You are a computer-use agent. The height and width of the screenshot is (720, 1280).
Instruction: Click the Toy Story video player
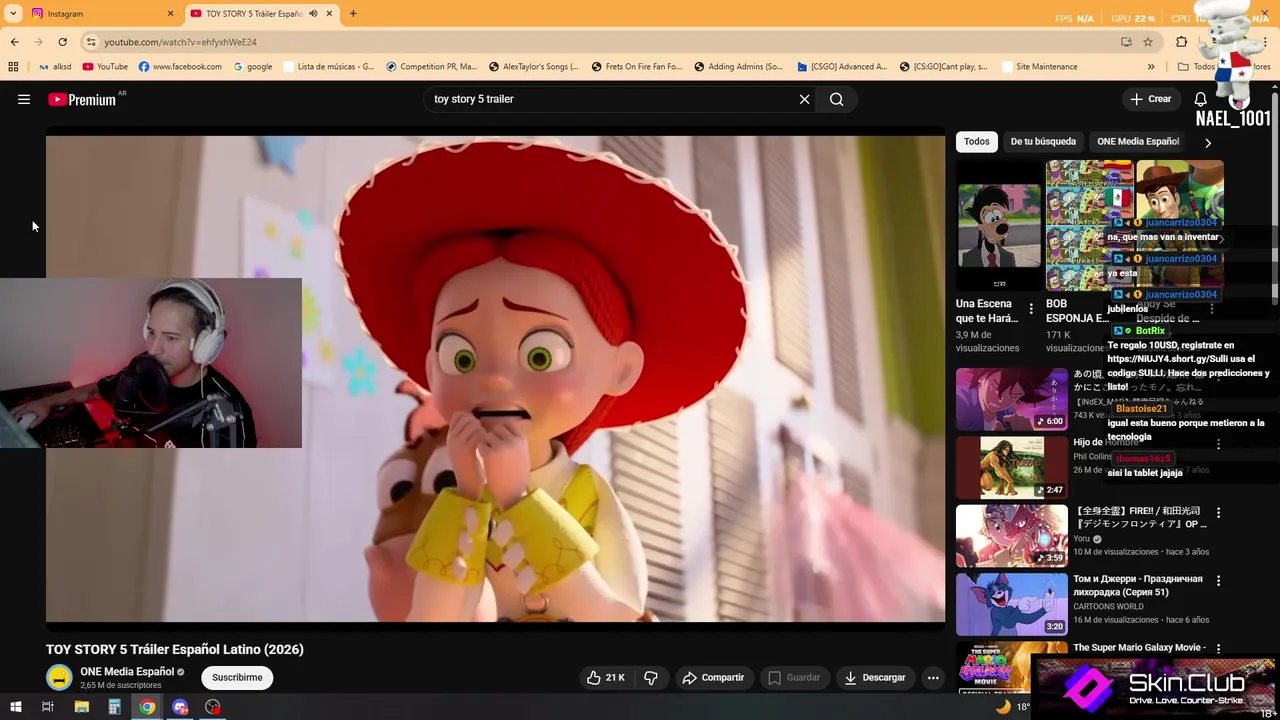(x=495, y=379)
